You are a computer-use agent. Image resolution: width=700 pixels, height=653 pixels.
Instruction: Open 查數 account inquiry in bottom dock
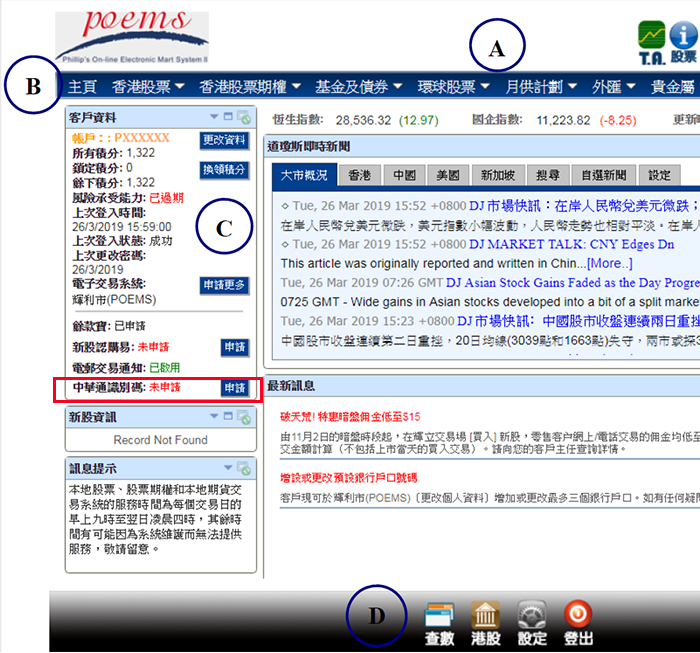tap(440, 622)
